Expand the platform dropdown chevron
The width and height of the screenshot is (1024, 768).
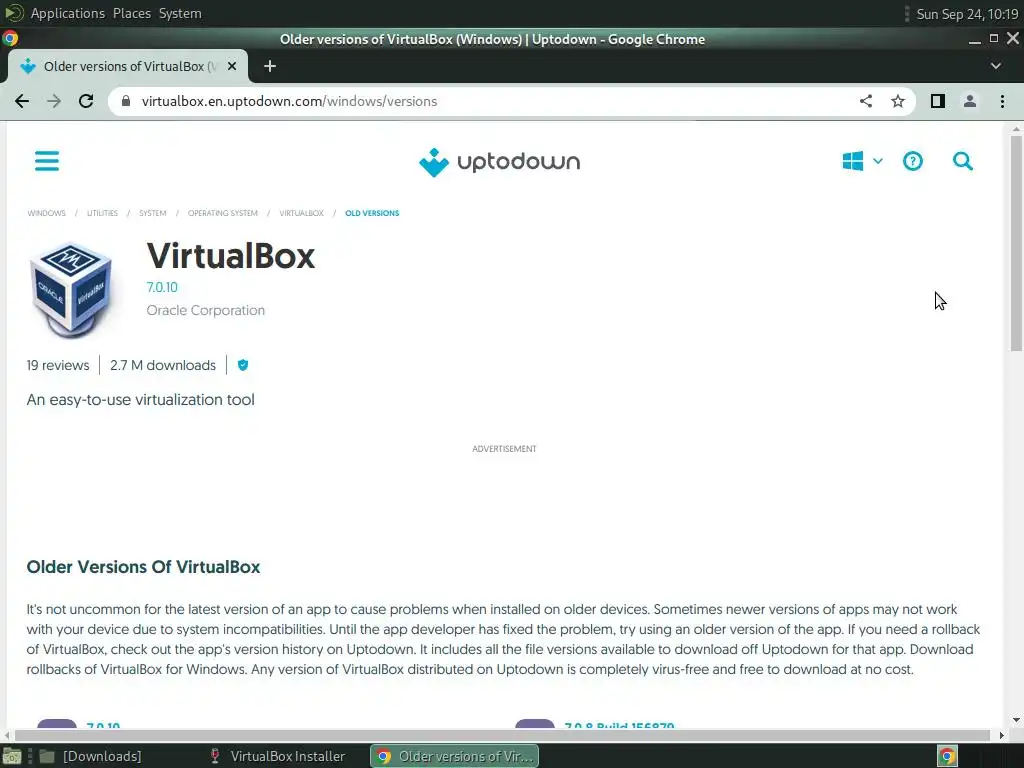pos(878,161)
